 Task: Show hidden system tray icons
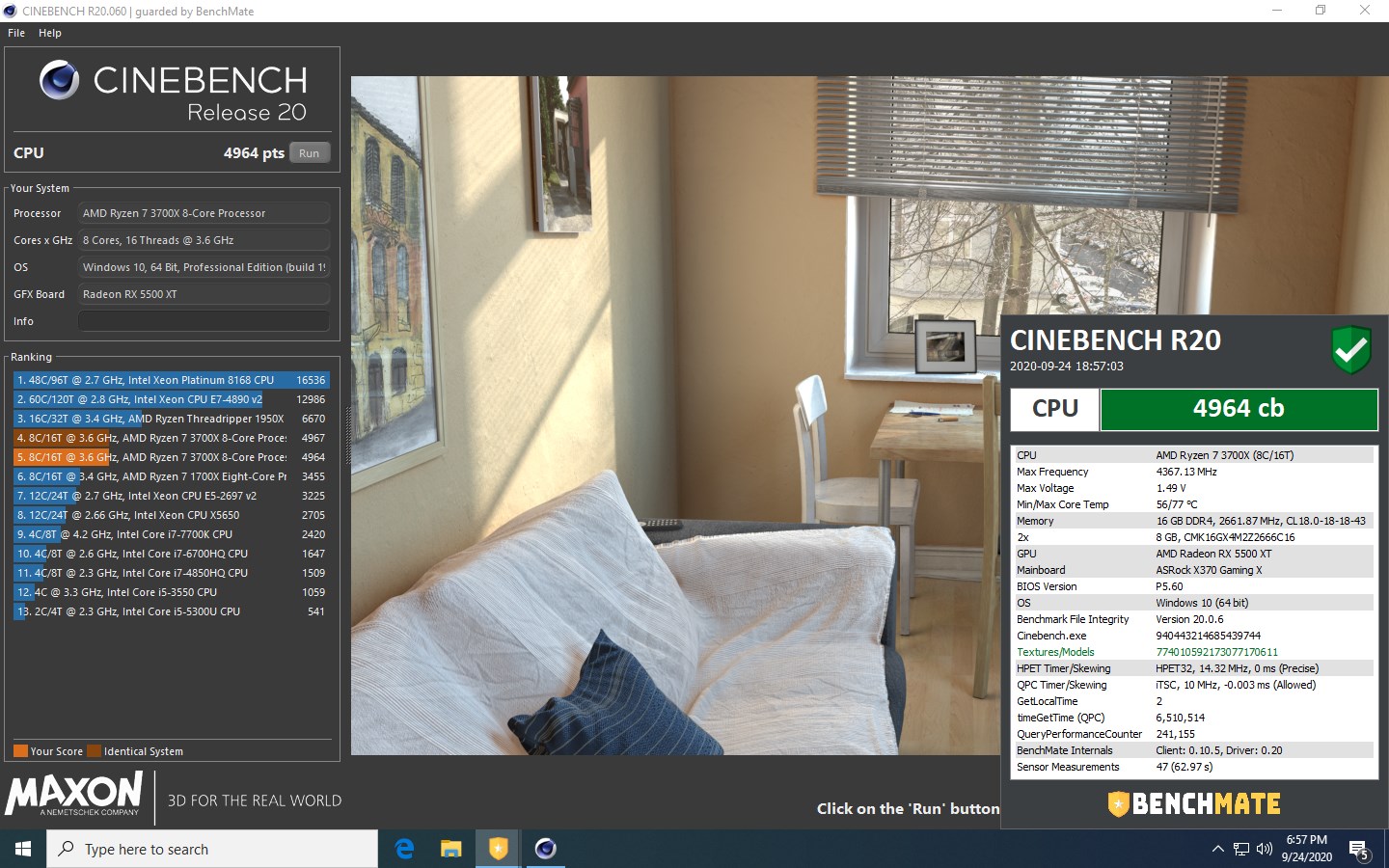pyautogui.click(x=1217, y=849)
